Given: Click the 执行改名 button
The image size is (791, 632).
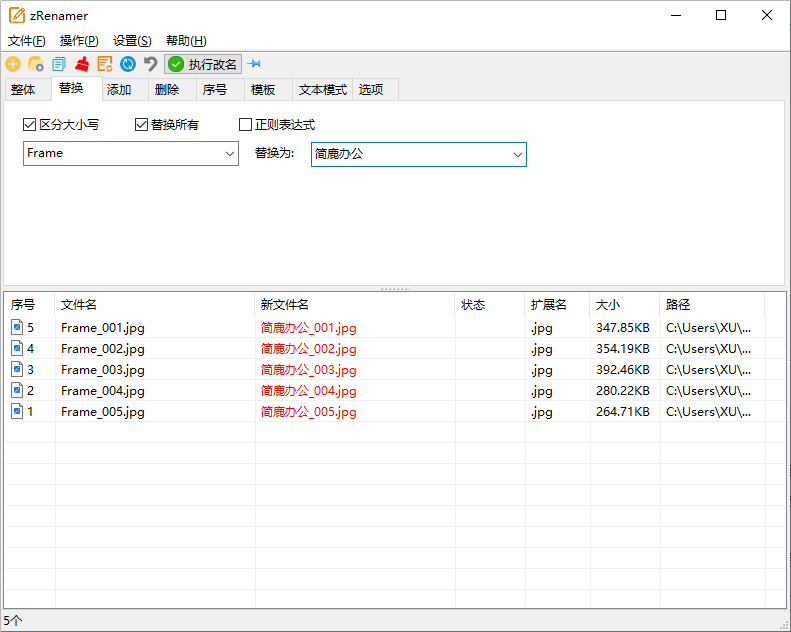Looking at the screenshot, I should point(203,64).
